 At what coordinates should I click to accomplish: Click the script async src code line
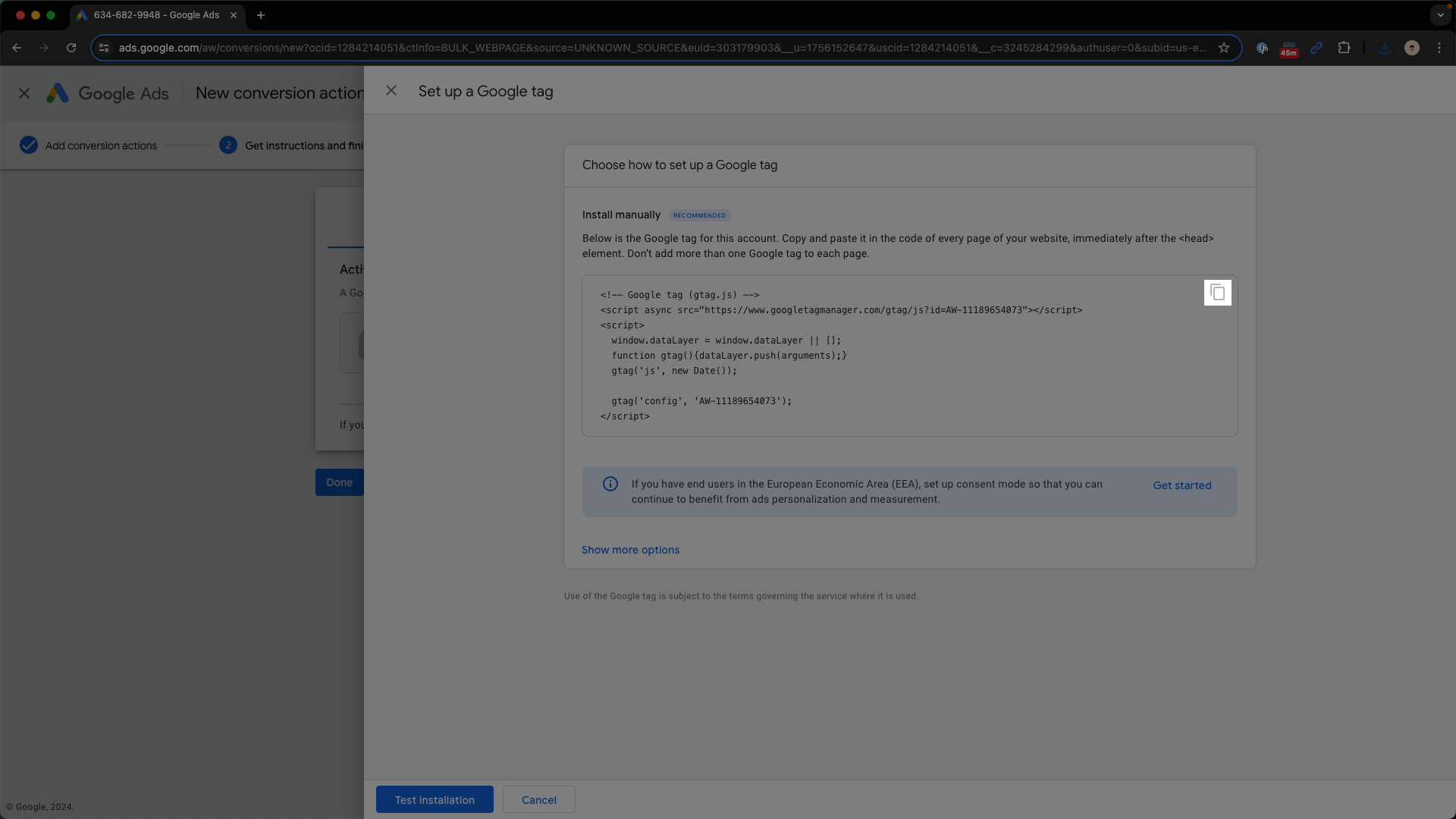tap(841, 310)
